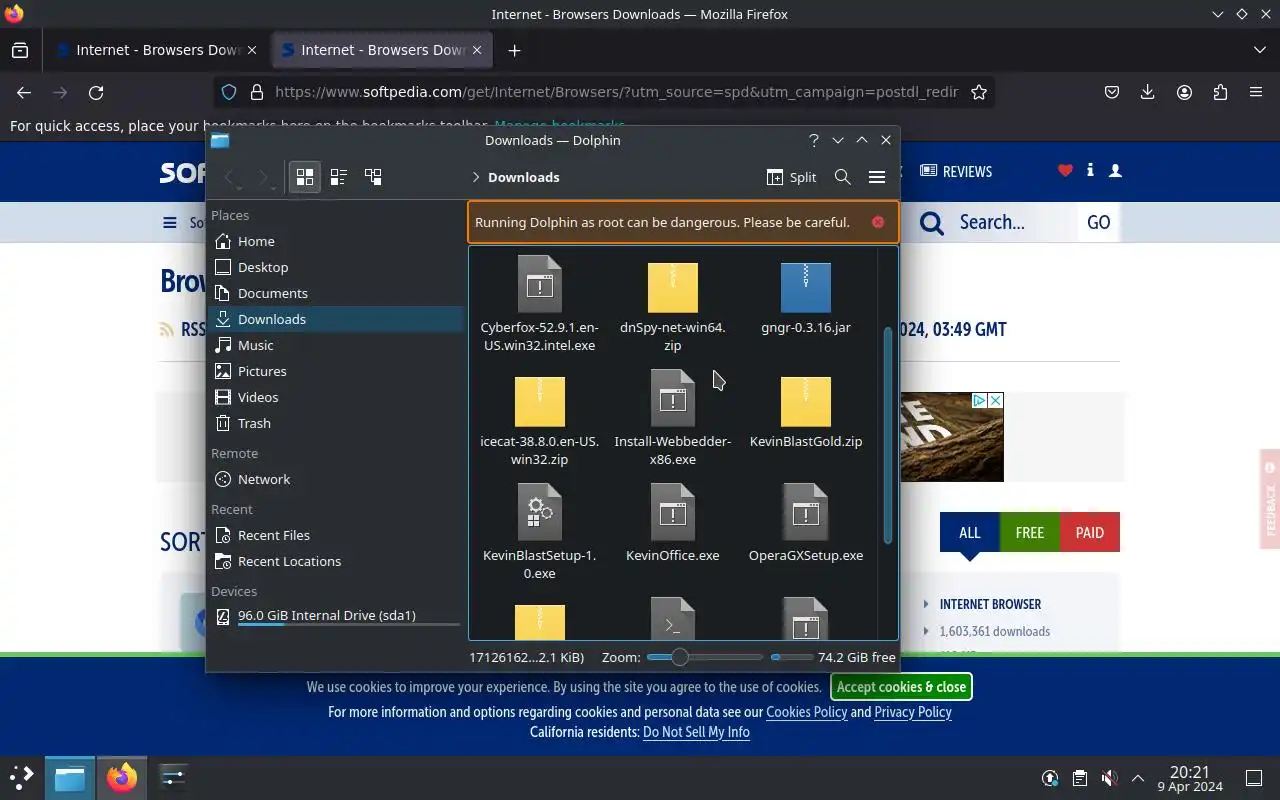The width and height of the screenshot is (1280, 800).
Task: Go back in Firefox
Action: pyautogui.click(x=24, y=92)
